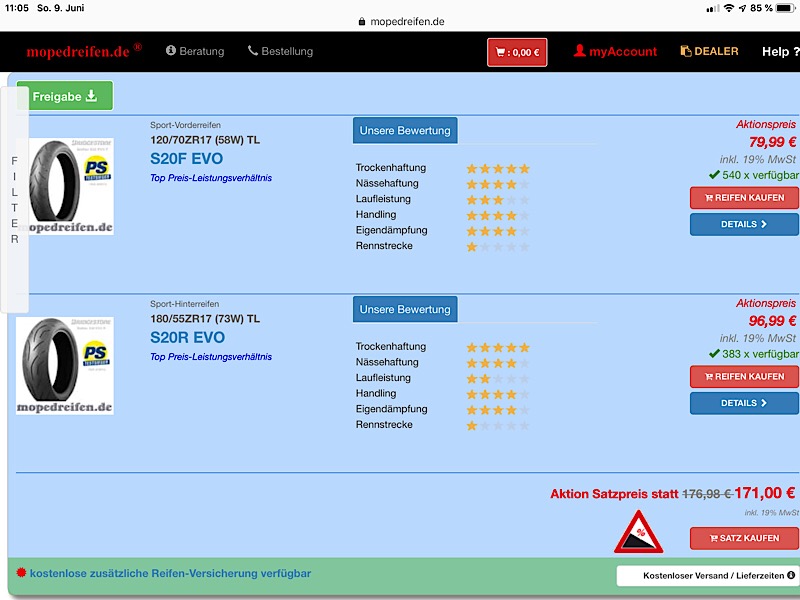
Task: Click the 171,00 € set price
Action: (x=765, y=493)
